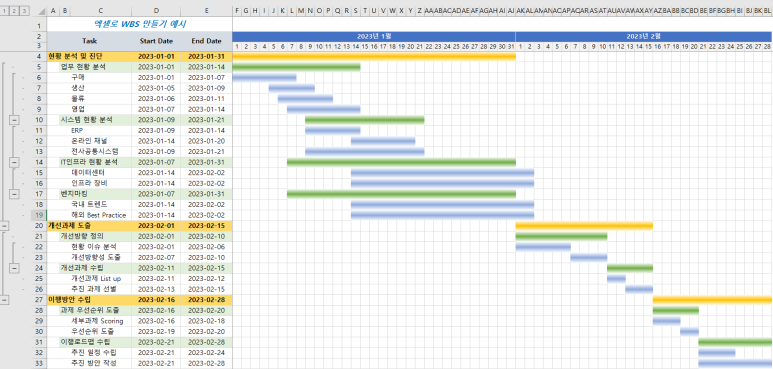The width and height of the screenshot is (773, 369).
Task: Show outline level 2 rows
Action: coord(15,11)
